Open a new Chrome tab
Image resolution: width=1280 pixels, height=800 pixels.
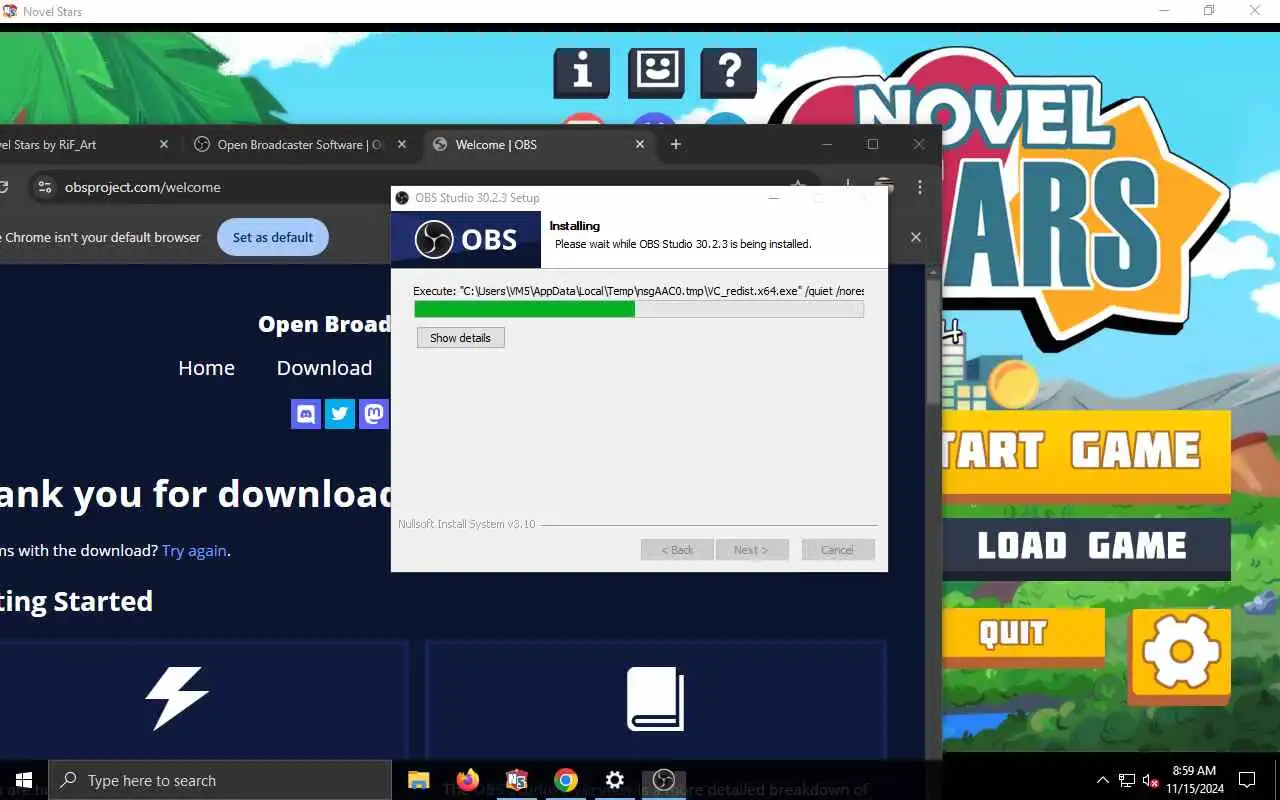tap(676, 144)
